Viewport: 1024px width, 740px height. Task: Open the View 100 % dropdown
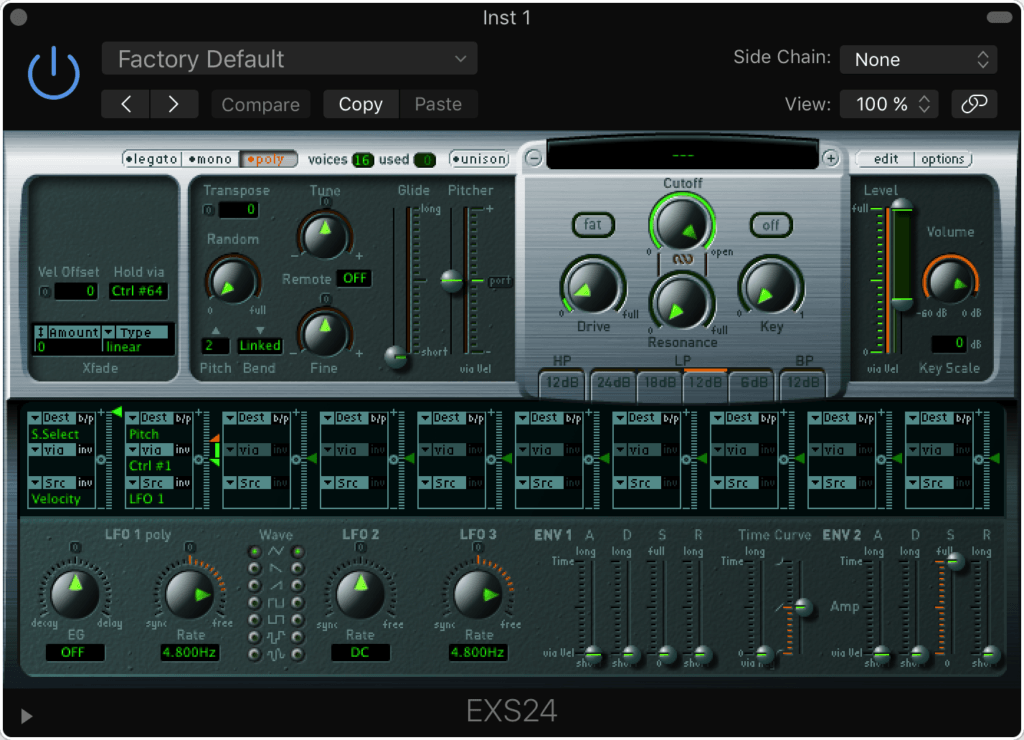889,104
